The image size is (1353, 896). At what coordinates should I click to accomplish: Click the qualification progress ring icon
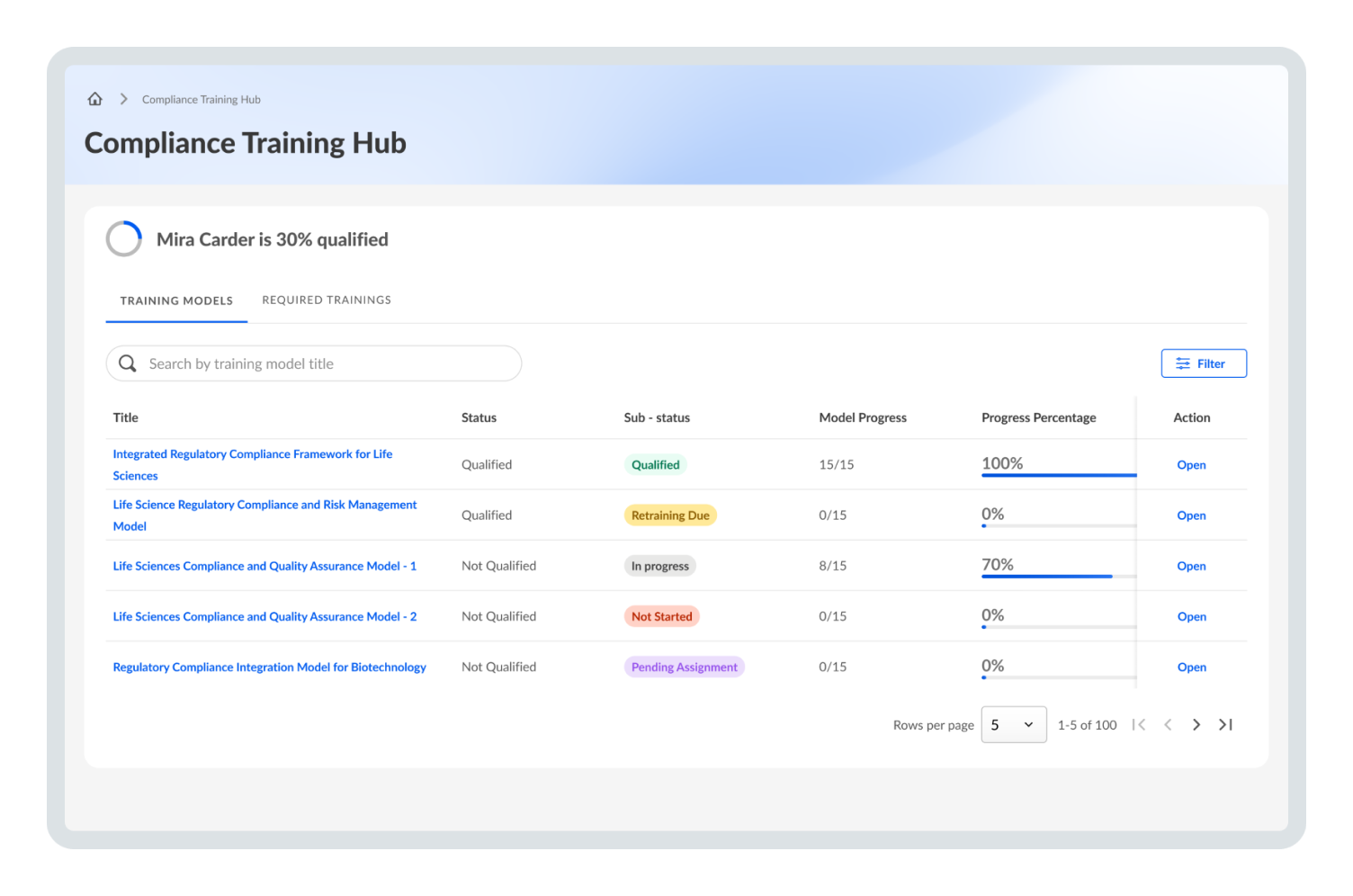point(124,239)
